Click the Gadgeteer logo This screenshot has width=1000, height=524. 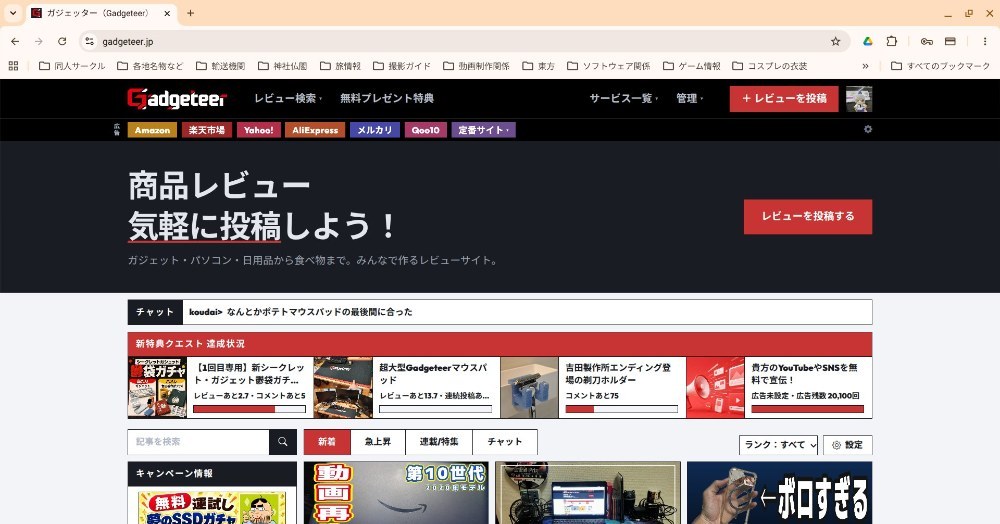pos(177,98)
